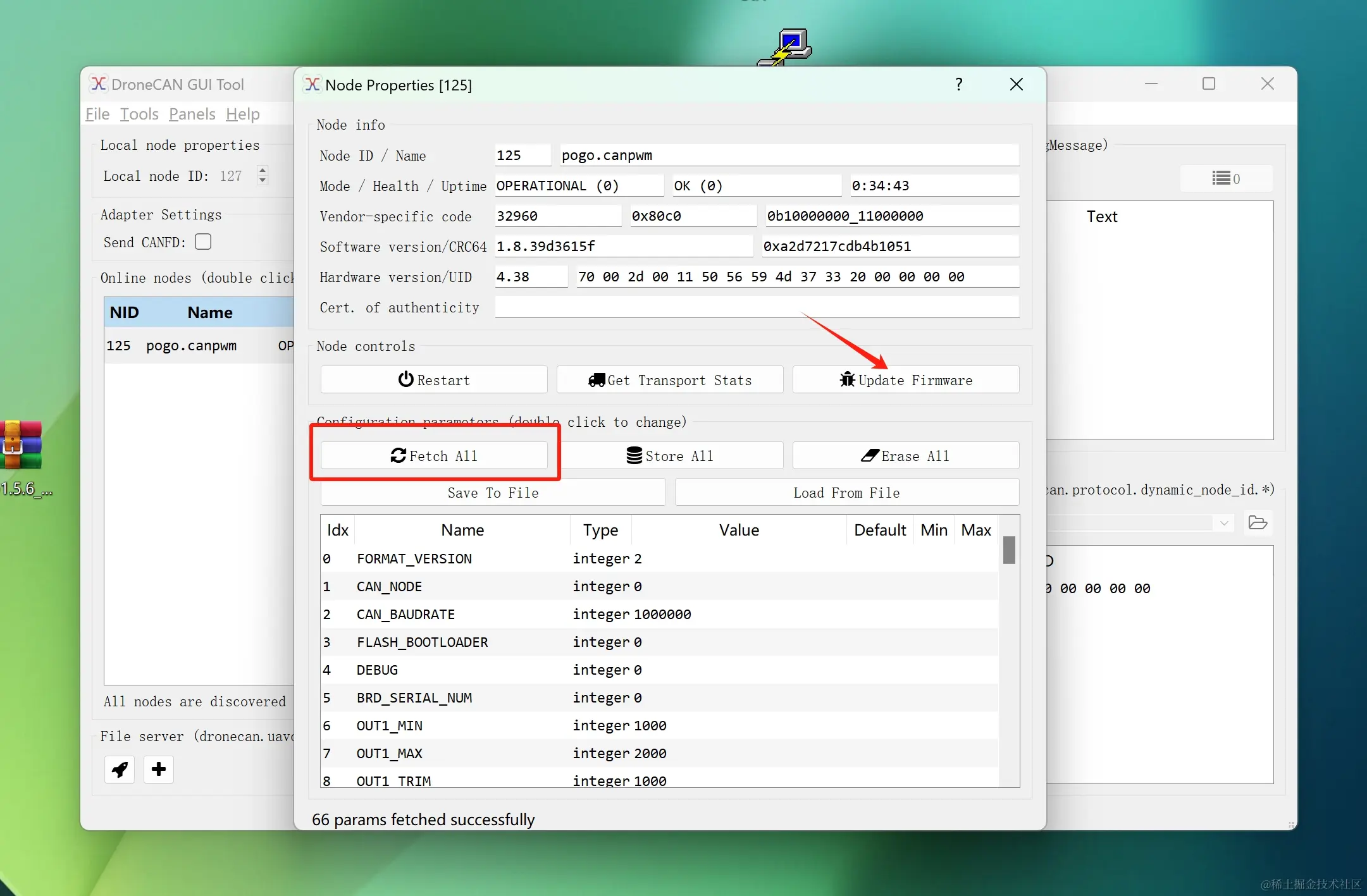Open the Panels menu

pos(192,114)
